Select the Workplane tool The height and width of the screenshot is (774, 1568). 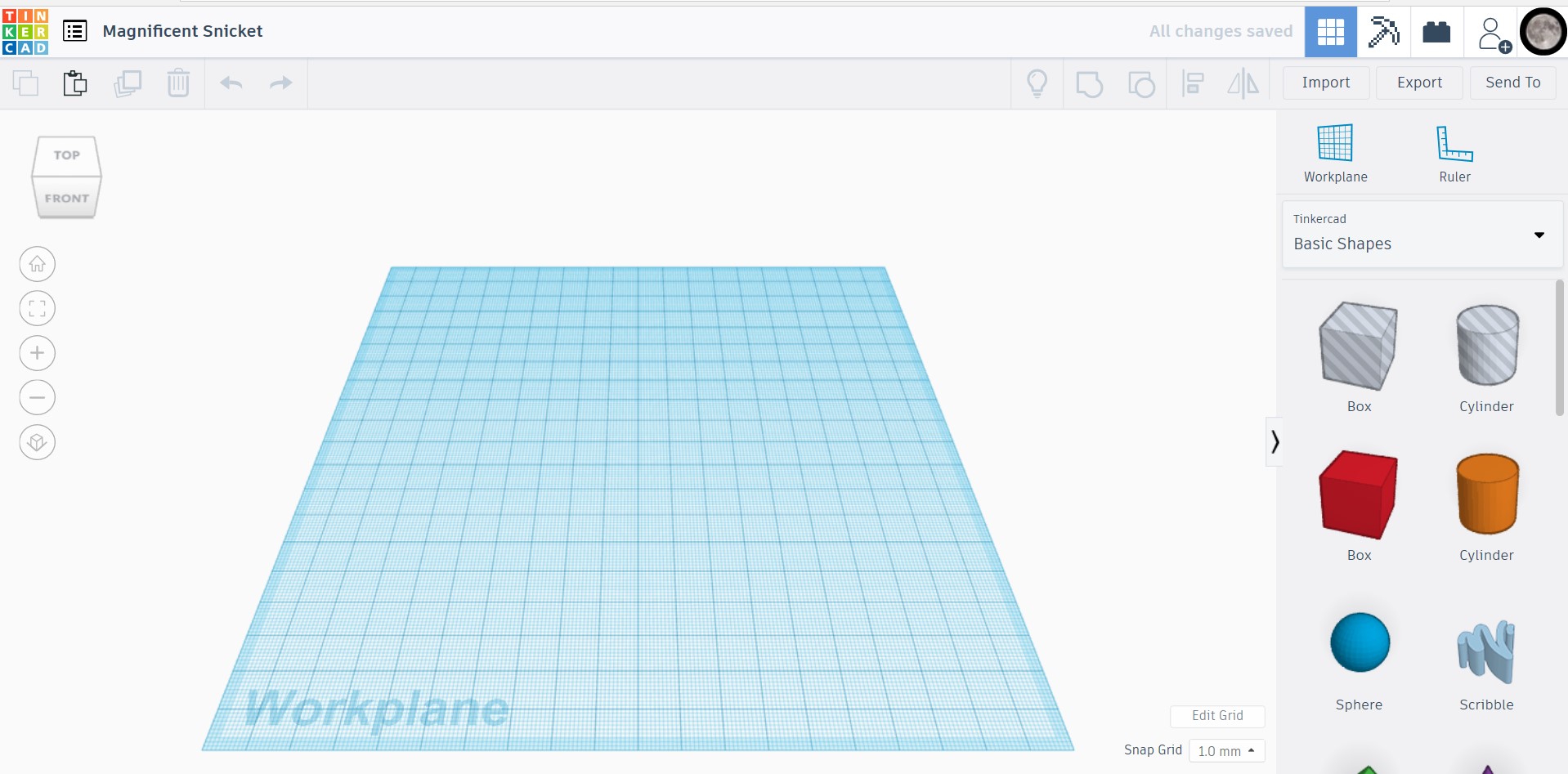[x=1335, y=153]
